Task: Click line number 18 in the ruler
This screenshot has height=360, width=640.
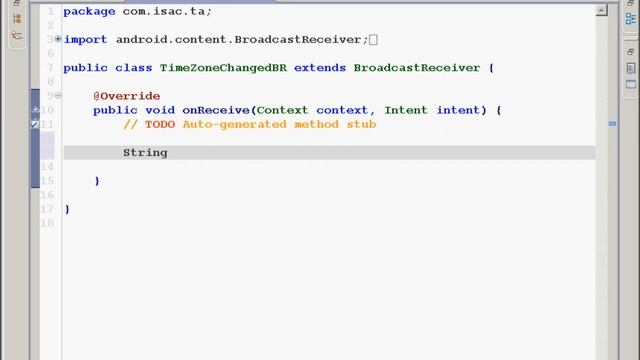Action: tap(47, 223)
